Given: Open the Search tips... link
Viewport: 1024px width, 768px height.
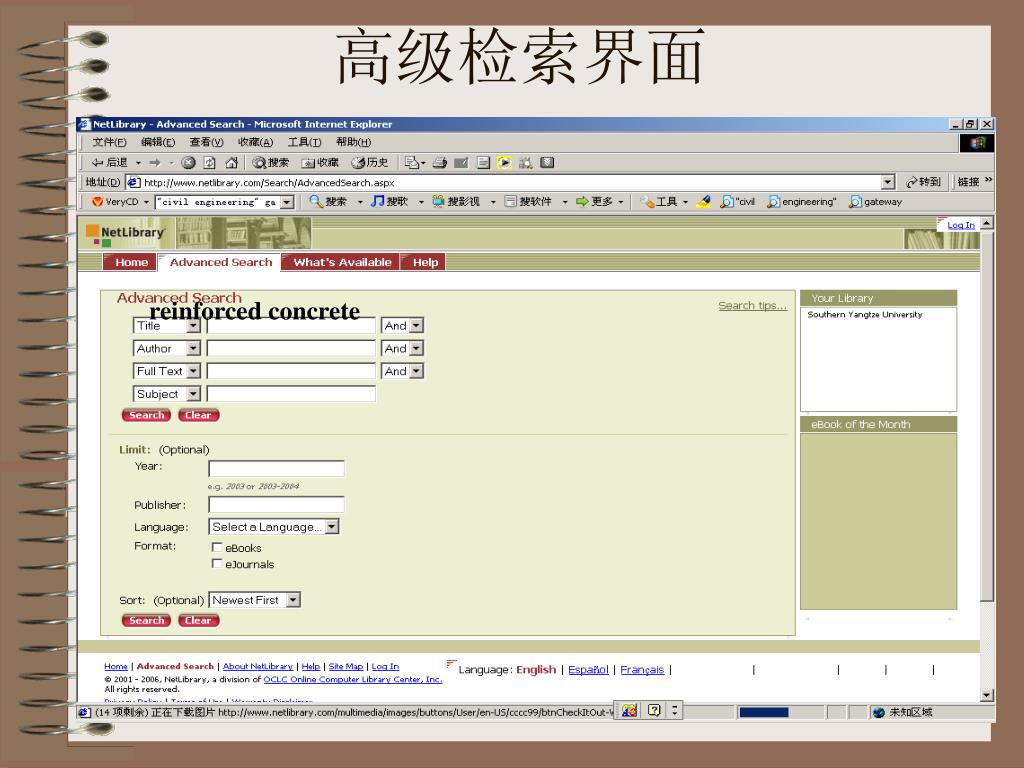Looking at the screenshot, I should click(752, 305).
